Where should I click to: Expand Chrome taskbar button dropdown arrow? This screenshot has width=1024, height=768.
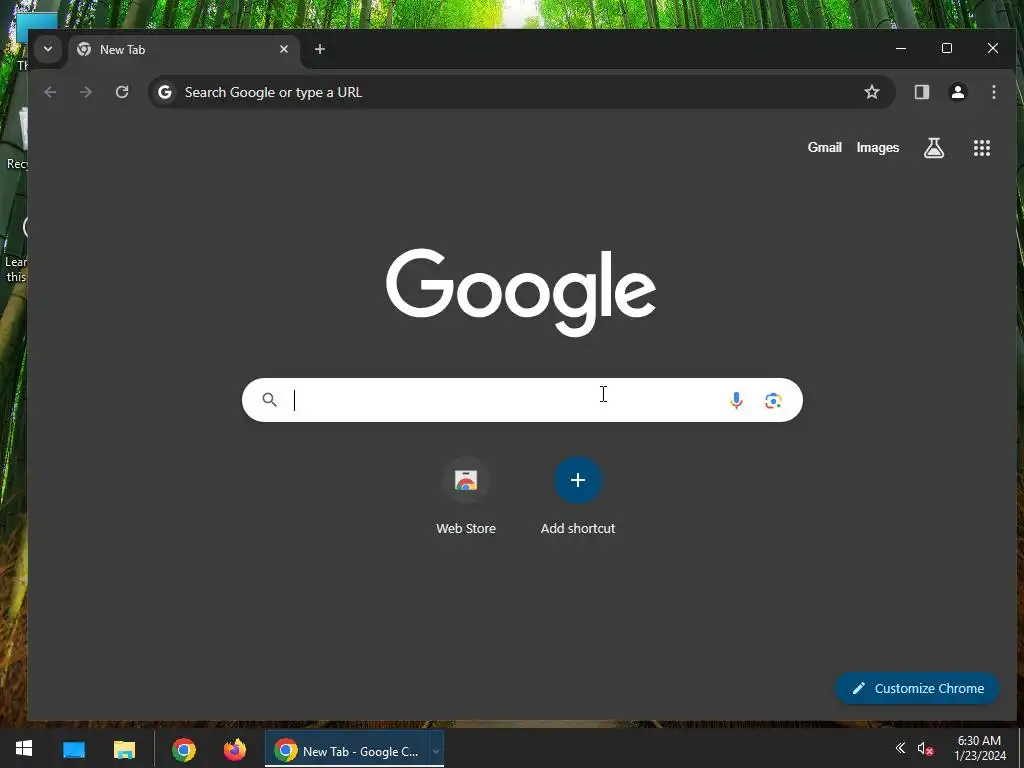pyautogui.click(x=436, y=751)
